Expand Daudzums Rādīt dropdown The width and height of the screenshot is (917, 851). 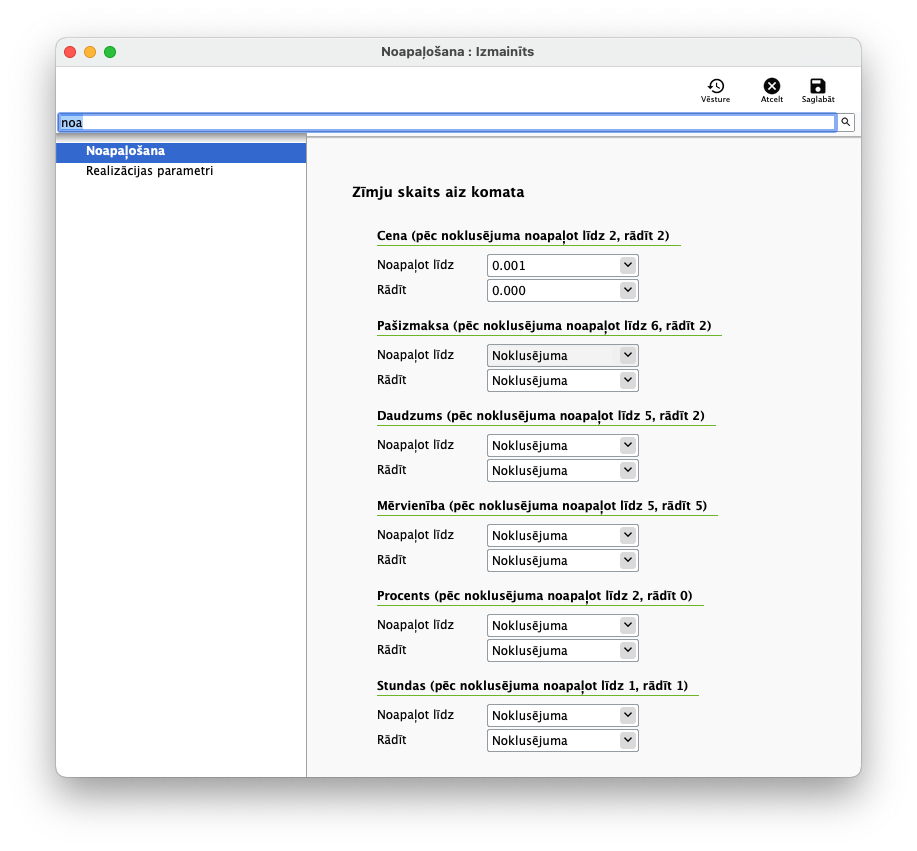(562, 470)
